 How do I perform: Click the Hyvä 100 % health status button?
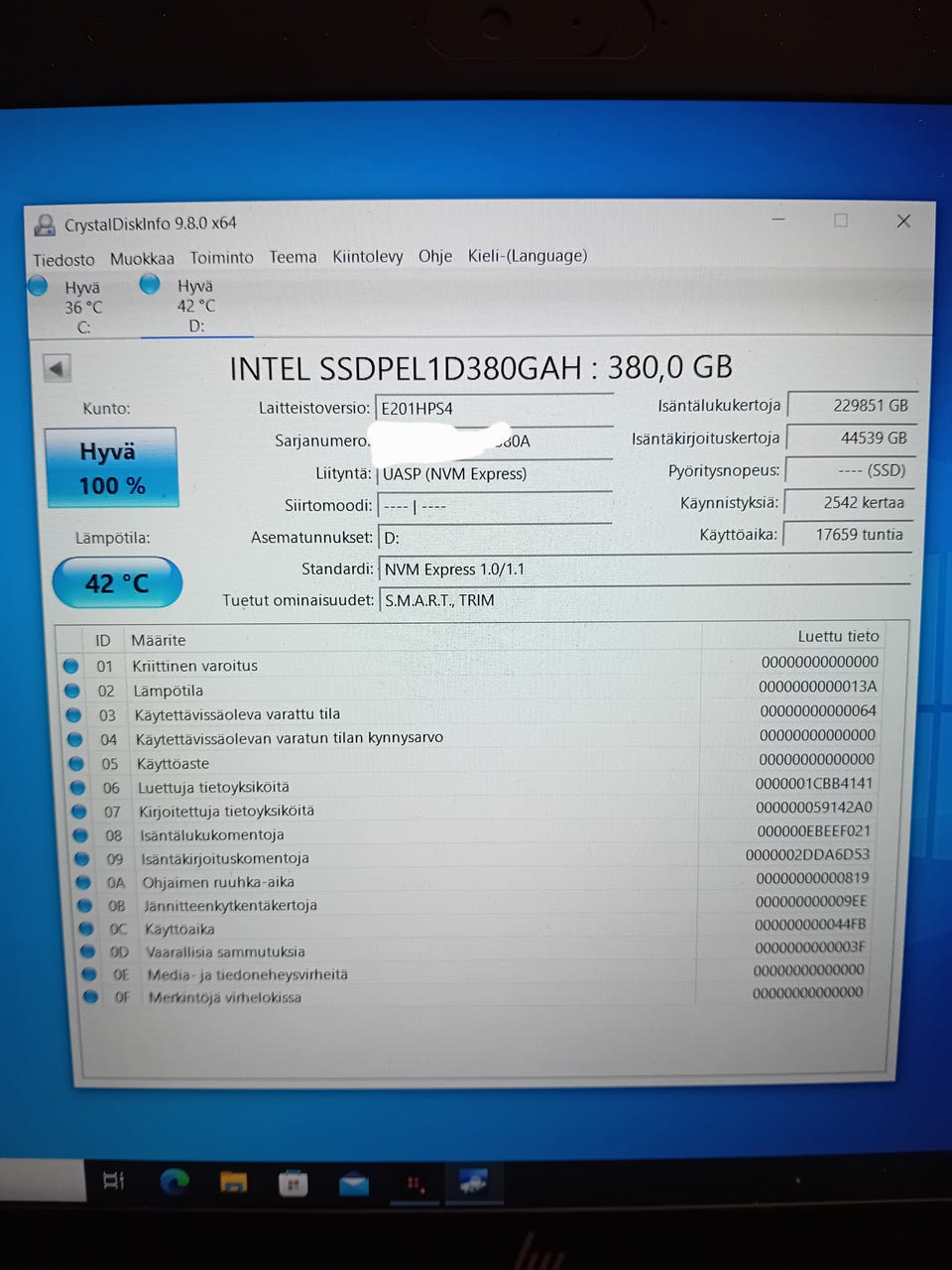111,468
